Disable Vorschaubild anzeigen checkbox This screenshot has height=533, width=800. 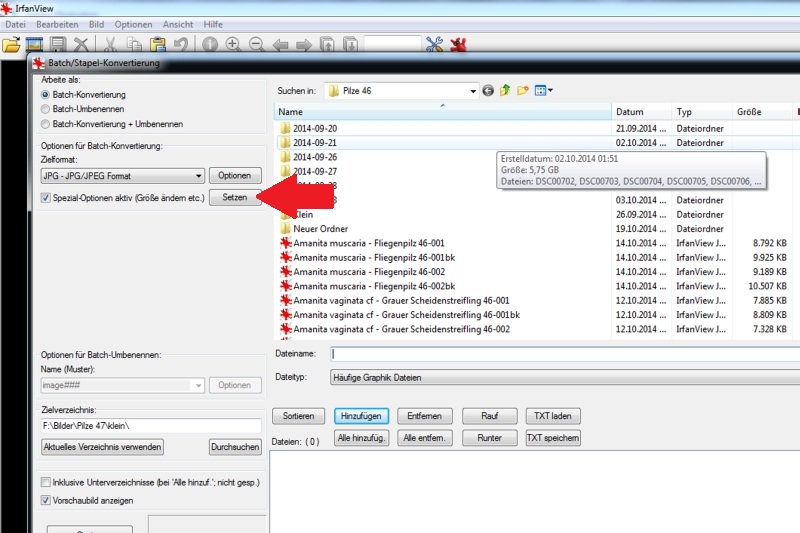click(x=46, y=500)
